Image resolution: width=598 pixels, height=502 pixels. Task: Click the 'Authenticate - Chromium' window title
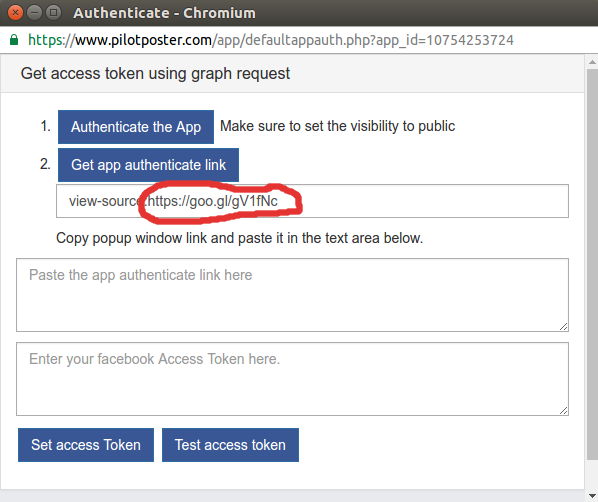click(x=164, y=13)
